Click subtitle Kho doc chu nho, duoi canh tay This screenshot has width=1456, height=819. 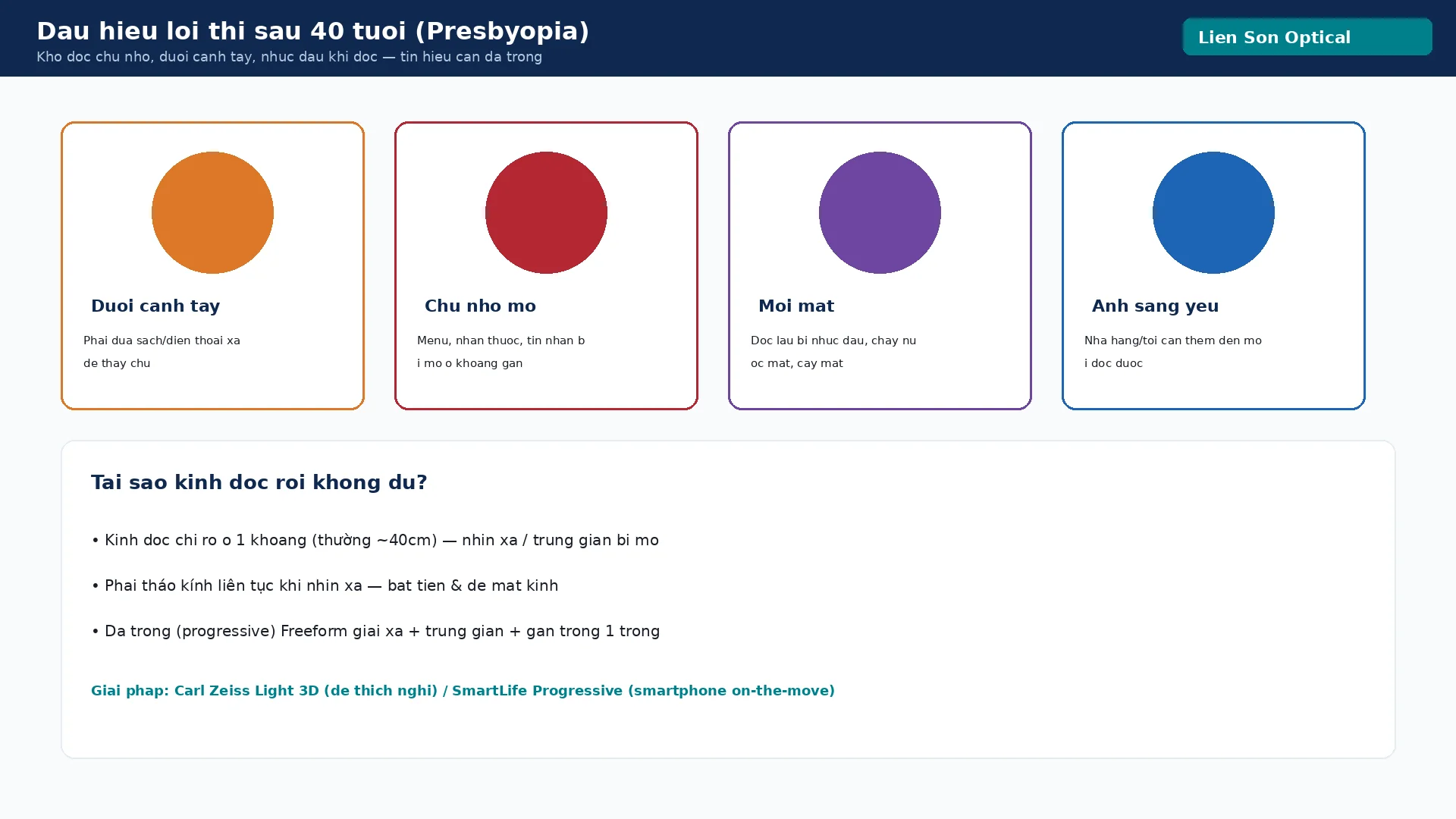click(x=289, y=57)
